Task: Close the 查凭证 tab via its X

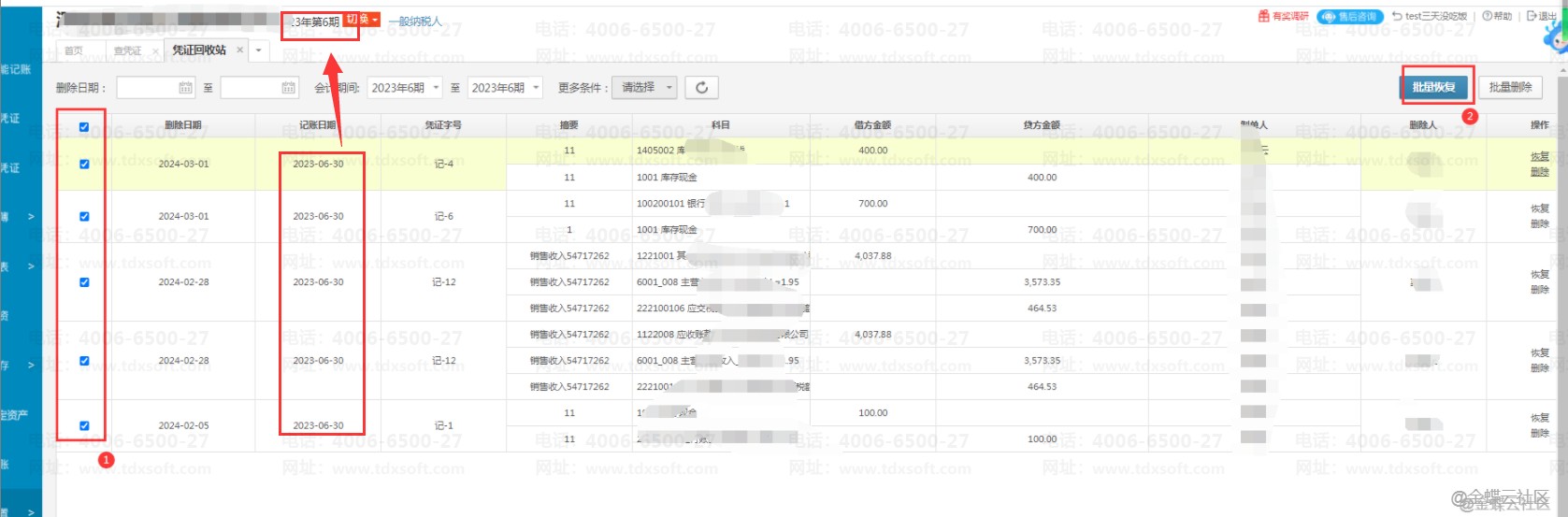Action: click(x=153, y=51)
